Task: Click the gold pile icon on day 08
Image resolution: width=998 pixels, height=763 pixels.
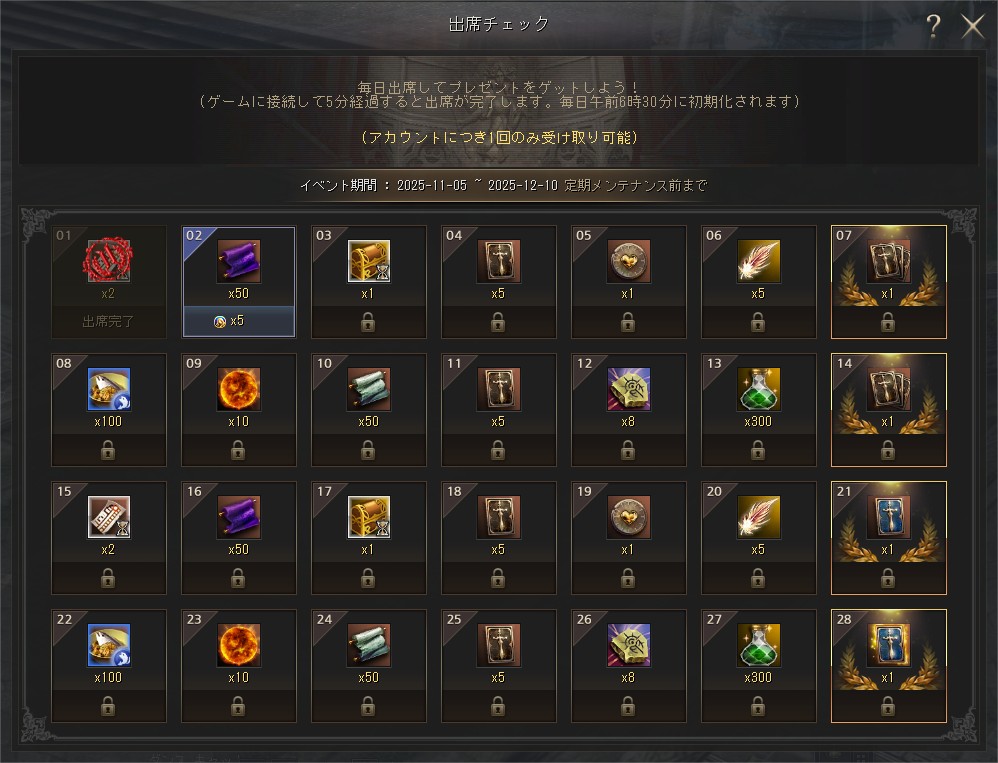Action: click(x=109, y=389)
